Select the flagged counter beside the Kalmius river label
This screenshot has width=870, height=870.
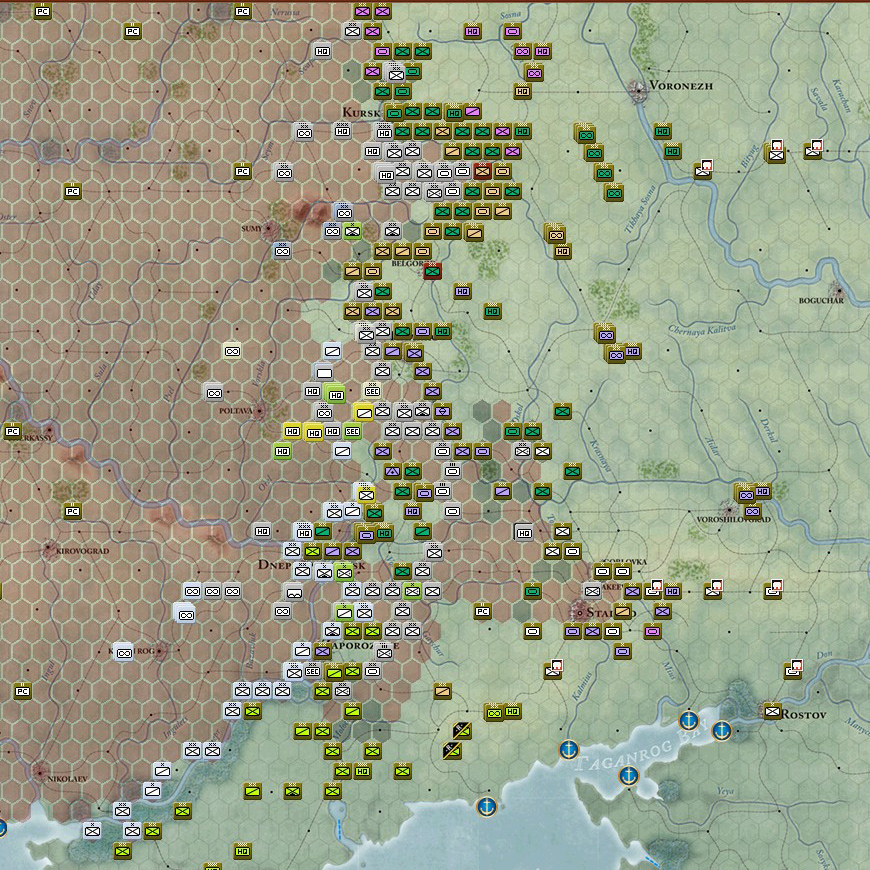point(553,670)
